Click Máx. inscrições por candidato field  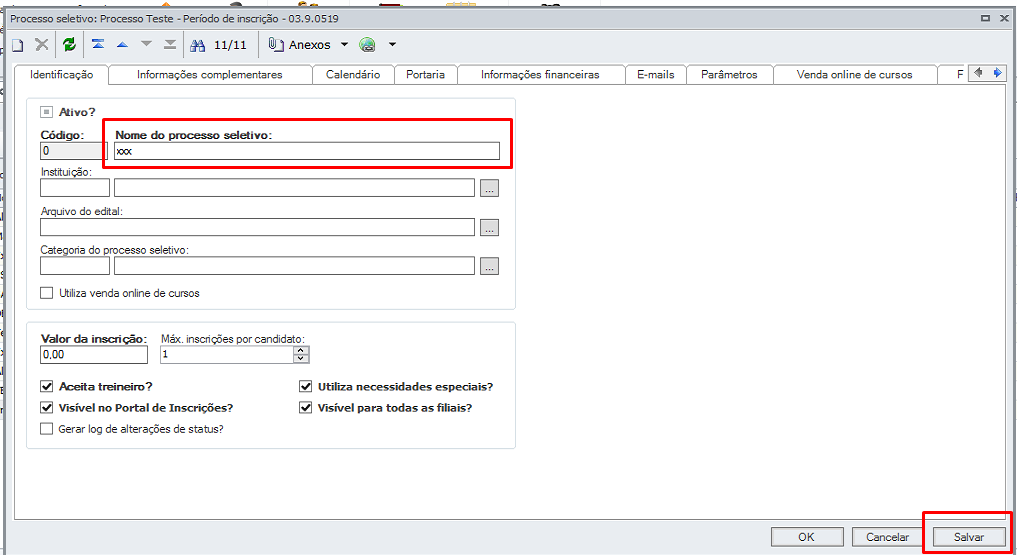pos(227,355)
